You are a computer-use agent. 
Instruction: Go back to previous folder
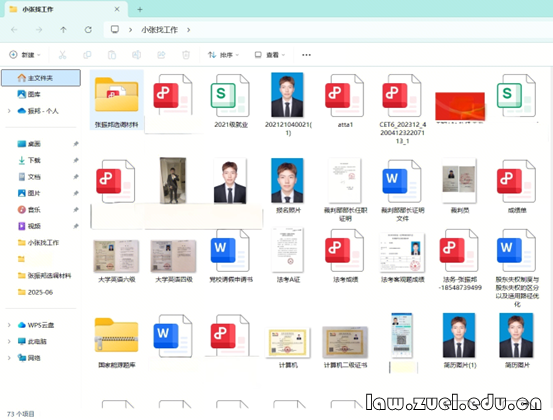click(x=14, y=30)
